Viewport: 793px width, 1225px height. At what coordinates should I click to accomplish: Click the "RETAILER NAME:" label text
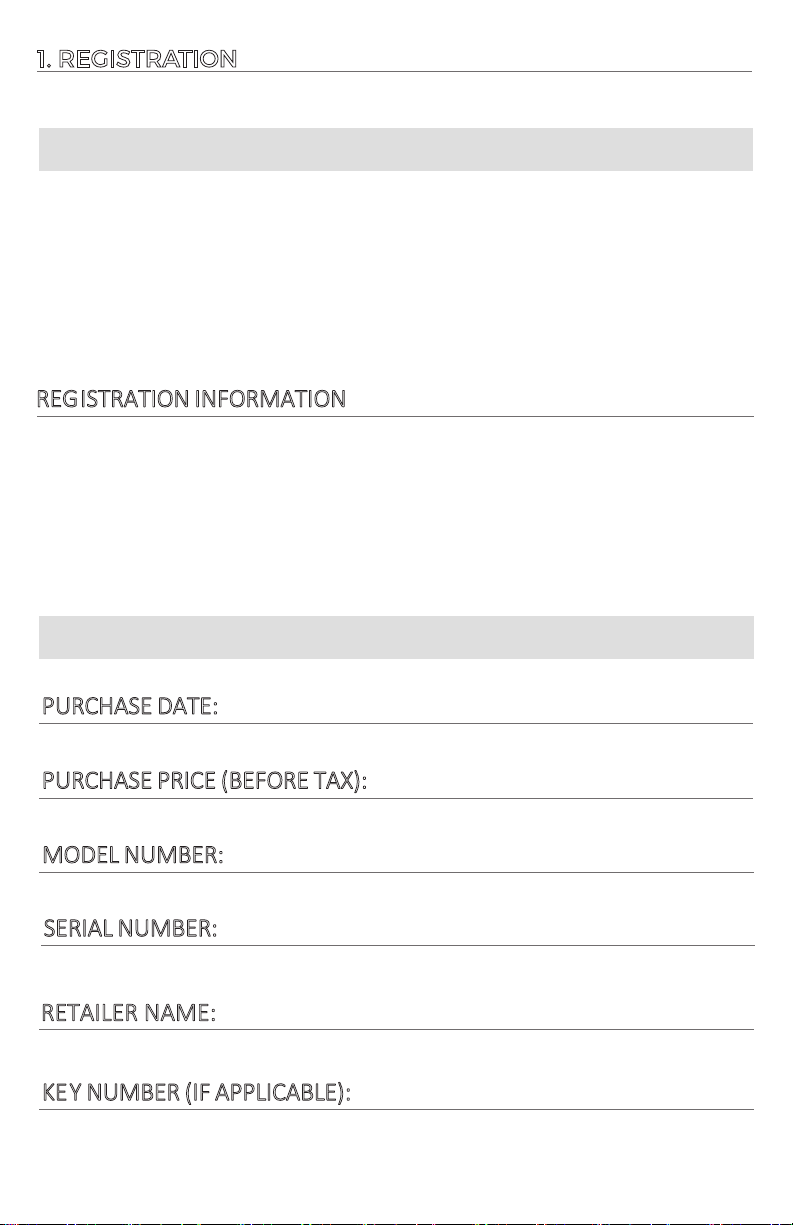click(x=128, y=1015)
